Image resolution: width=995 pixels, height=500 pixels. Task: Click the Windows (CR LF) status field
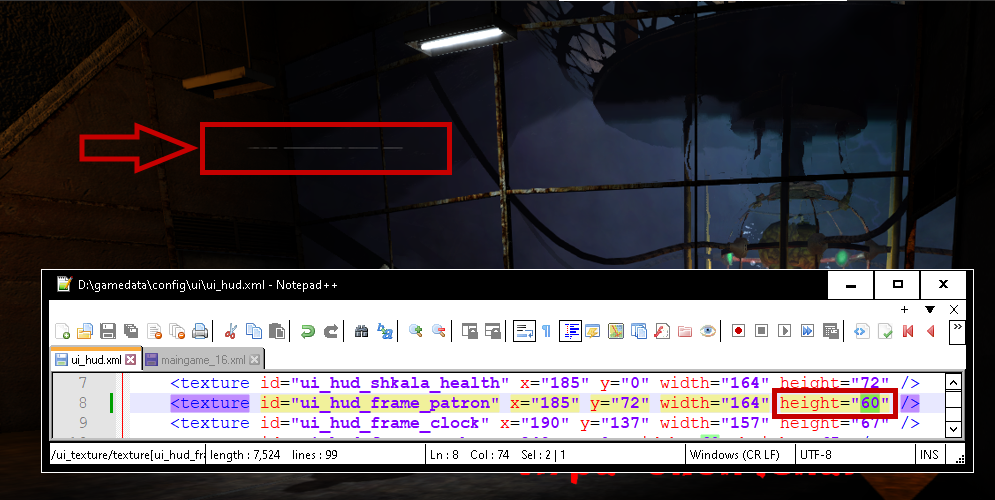click(741, 454)
